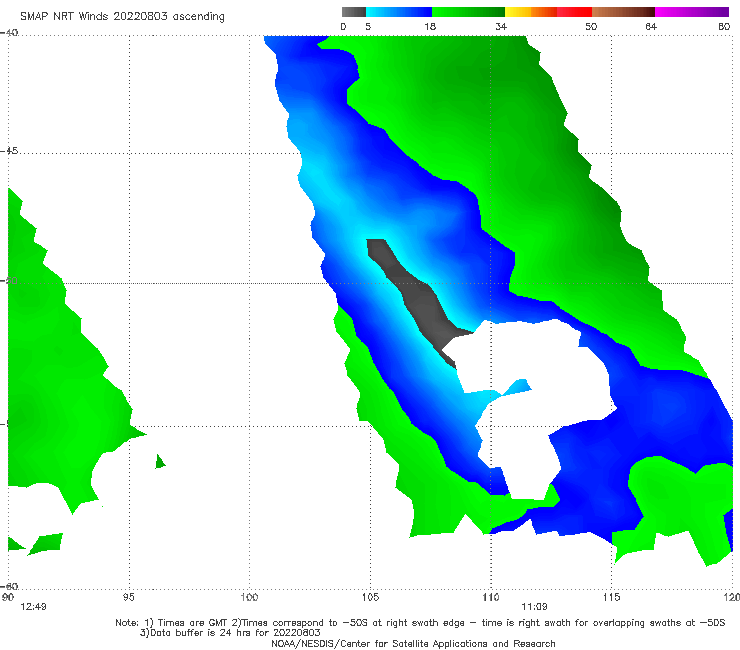
Task: Click the gray 0-5 color bar segment
Action: [353, 12]
